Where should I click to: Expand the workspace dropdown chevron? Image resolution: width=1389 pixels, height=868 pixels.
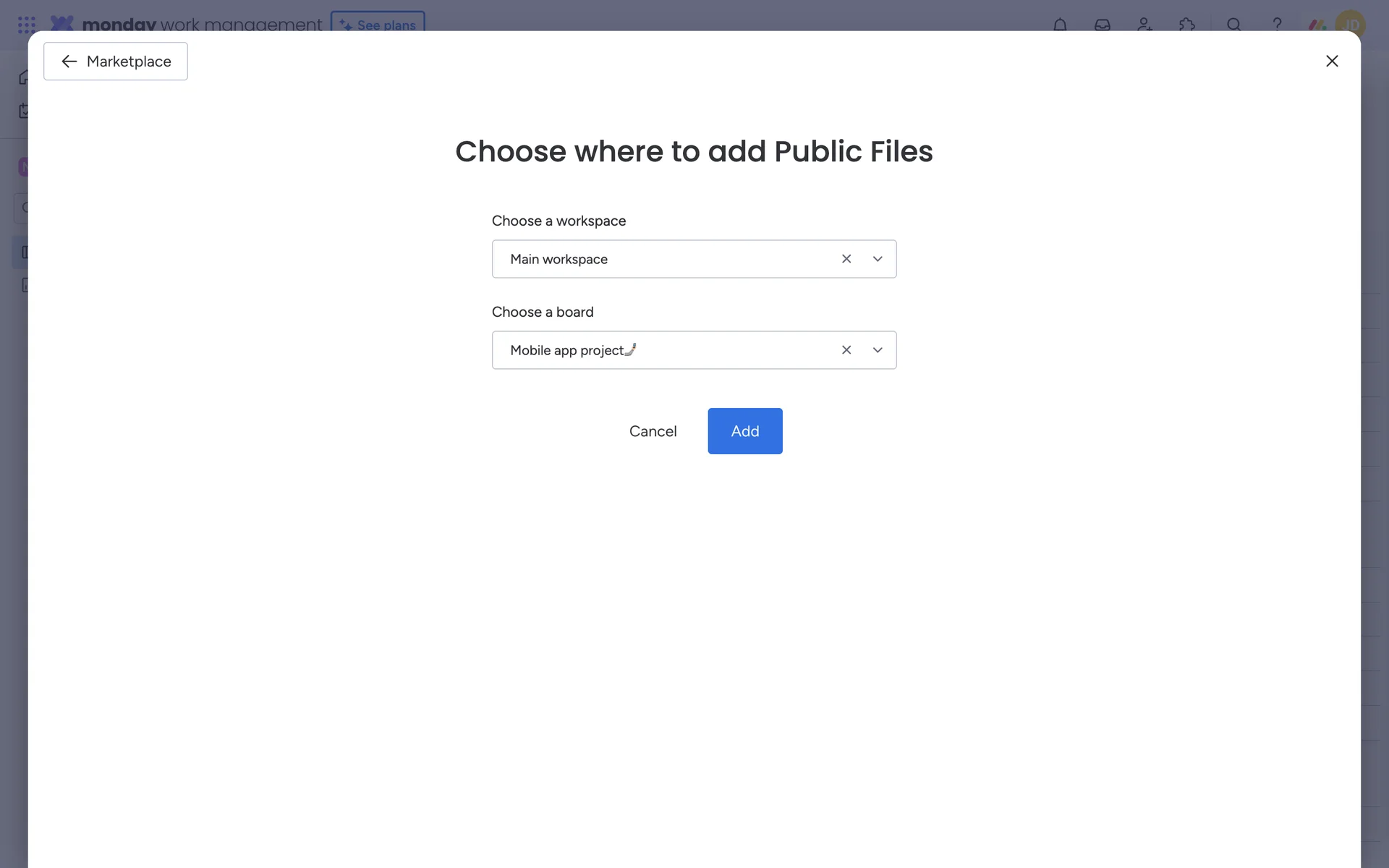pos(878,259)
